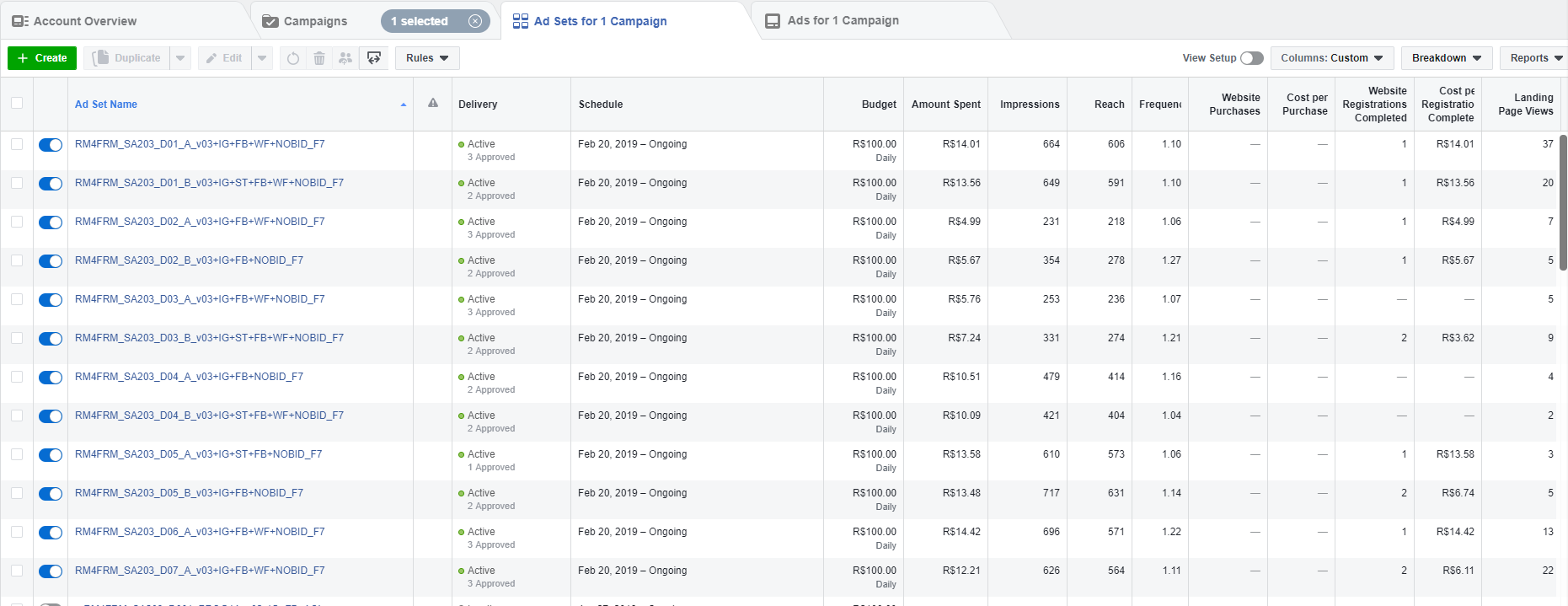Click the warning triangle column header
The height and width of the screenshot is (606, 1568).
tap(433, 103)
